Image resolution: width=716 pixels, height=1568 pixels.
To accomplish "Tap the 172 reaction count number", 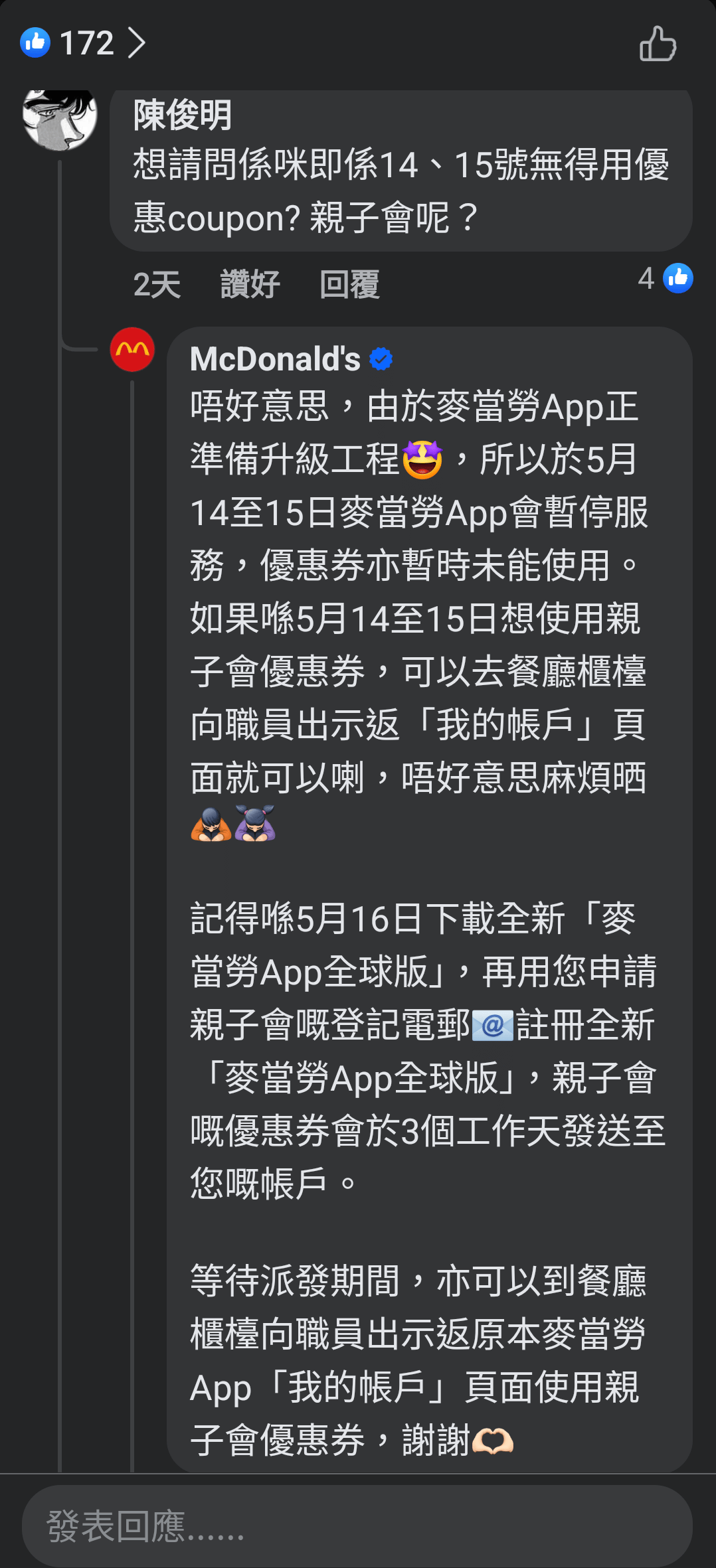I will [87, 43].
